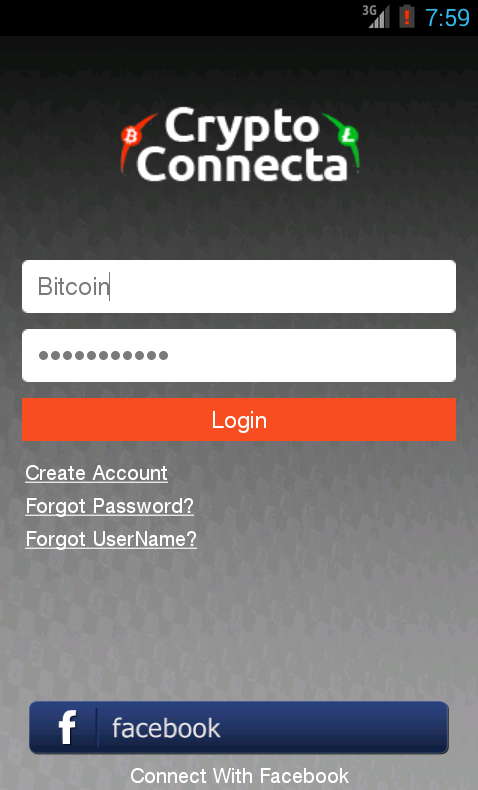Tap the green Litecoin coin icon in logo

348,135
